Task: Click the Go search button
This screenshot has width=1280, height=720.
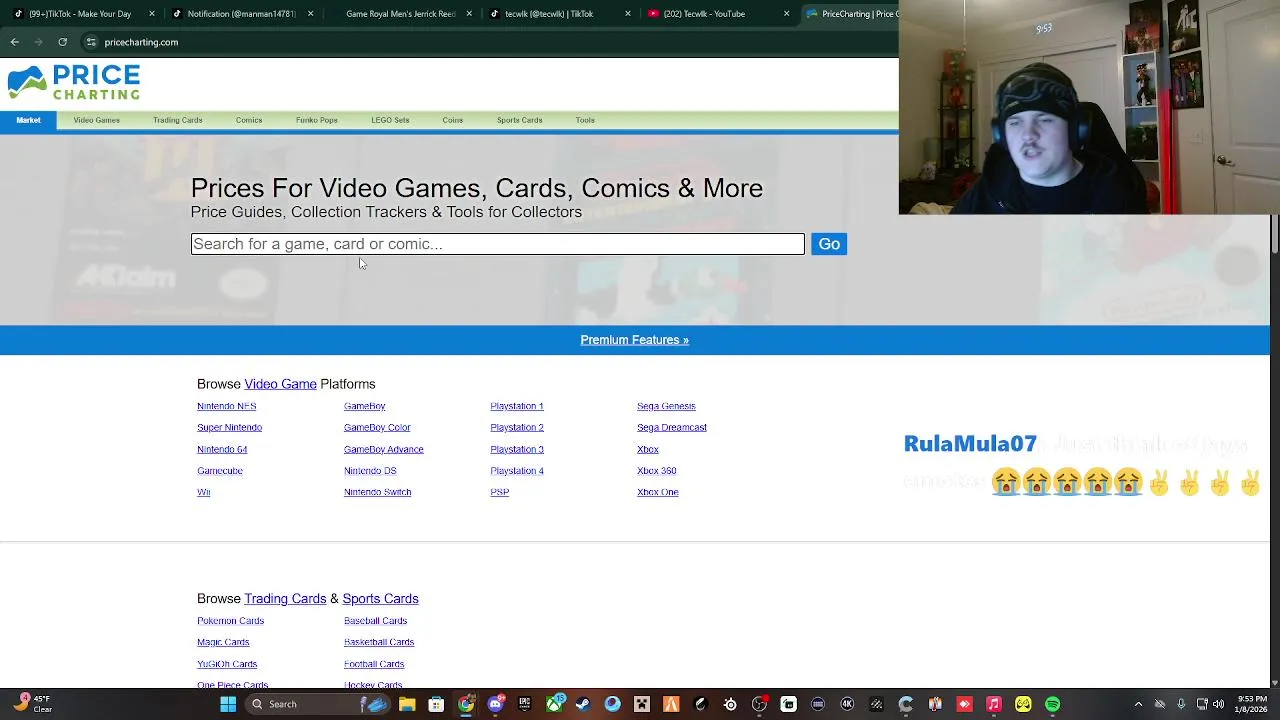Action: (x=829, y=244)
